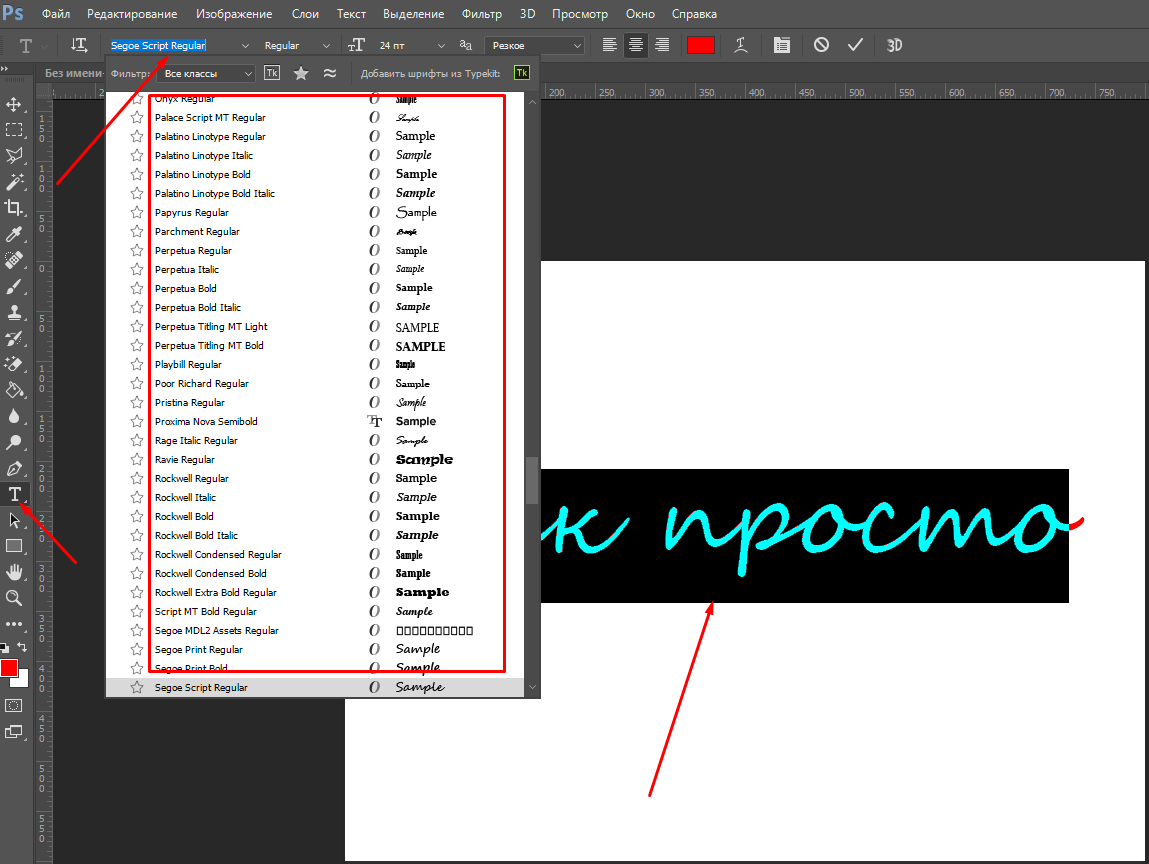Open Слои menu
The height and width of the screenshot is (864, 1149).
[305, 14]
